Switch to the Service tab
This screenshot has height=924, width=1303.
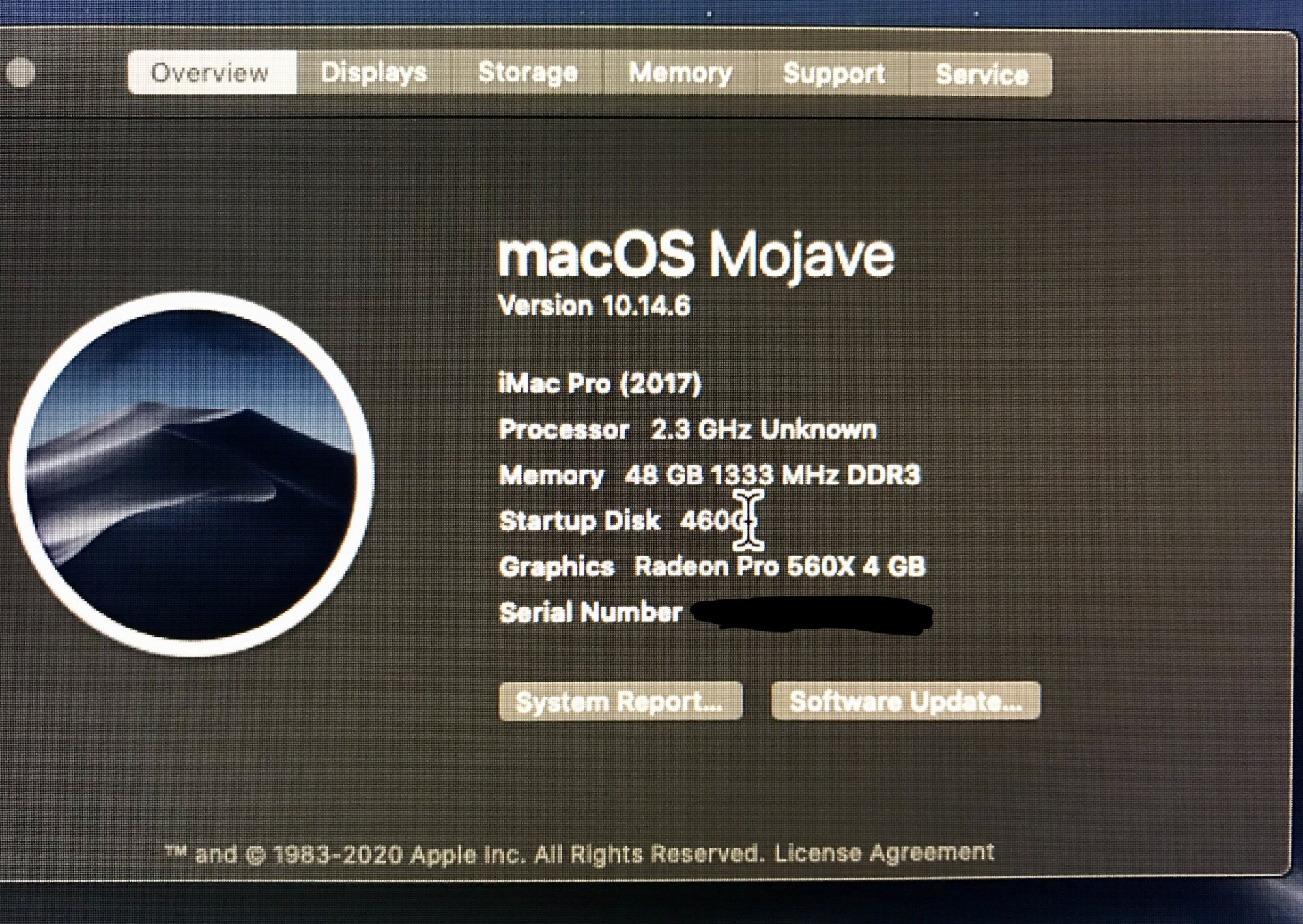[982, 74]
